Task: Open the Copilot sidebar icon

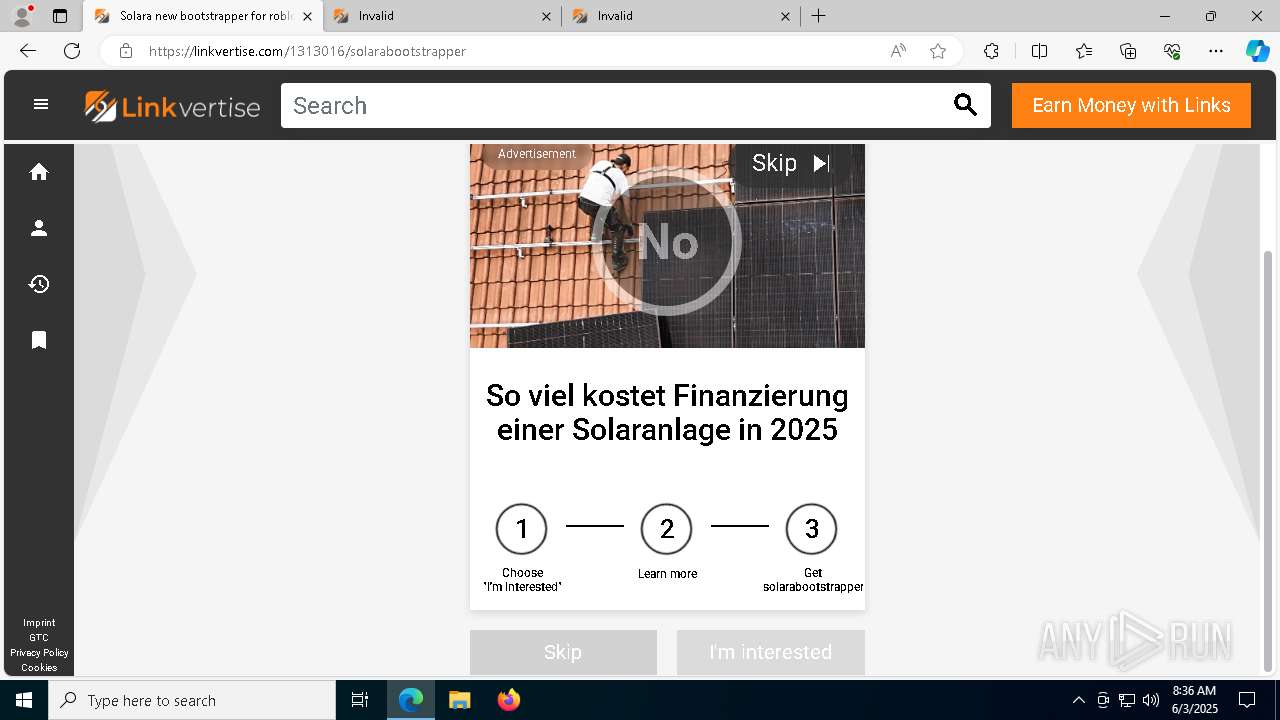Action: (1257, 51)
